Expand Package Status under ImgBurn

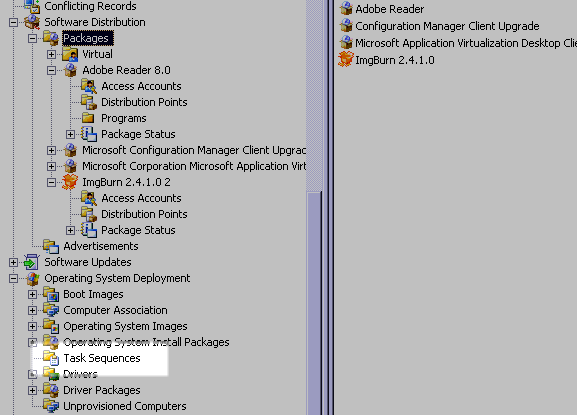71,230
